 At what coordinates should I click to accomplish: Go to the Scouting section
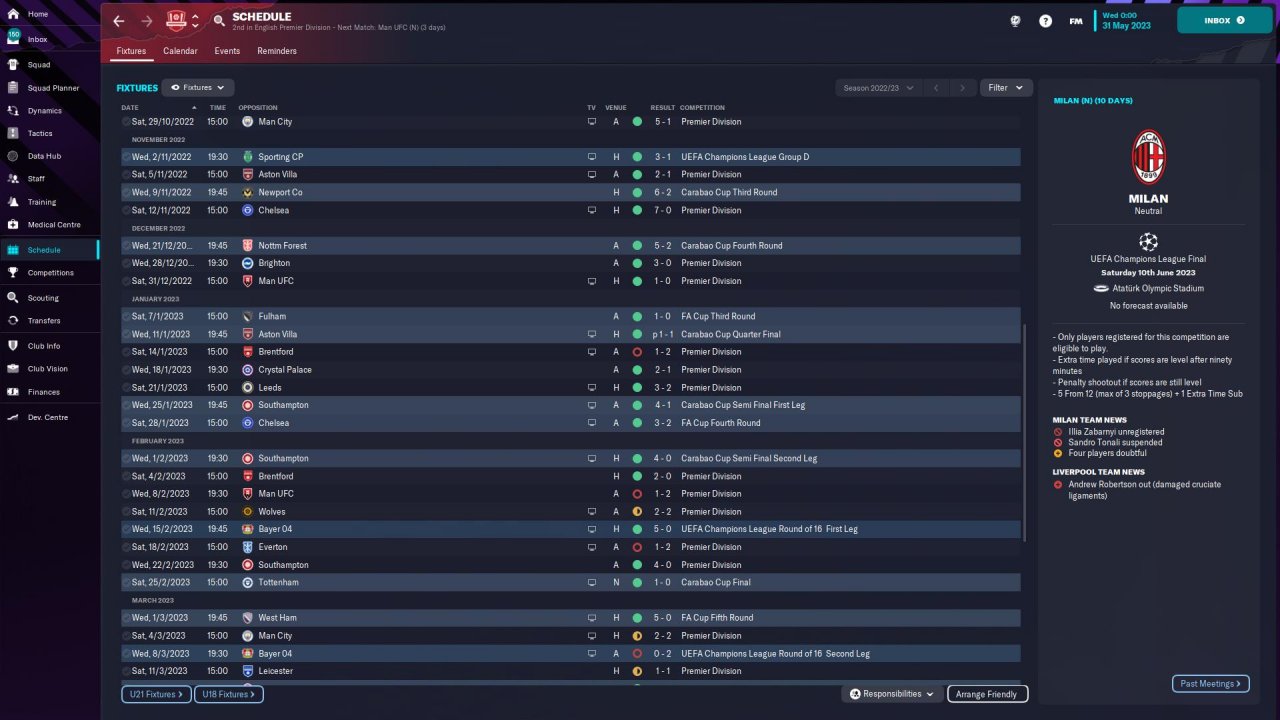(x=43, y=298)
